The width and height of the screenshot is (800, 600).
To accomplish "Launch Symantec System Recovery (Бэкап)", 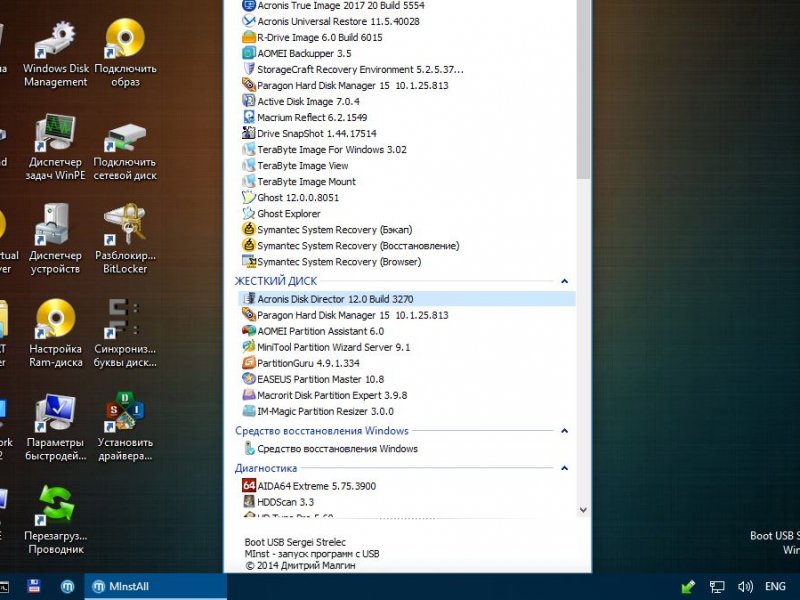I will coord(327,230).
